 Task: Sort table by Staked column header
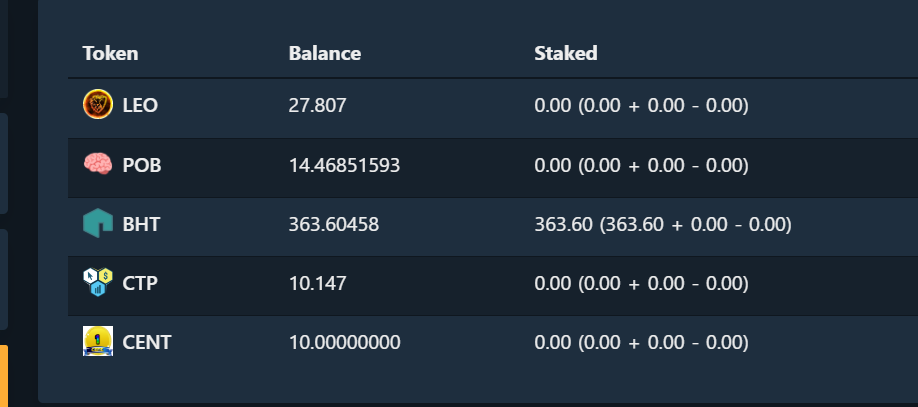coord(566,54)
